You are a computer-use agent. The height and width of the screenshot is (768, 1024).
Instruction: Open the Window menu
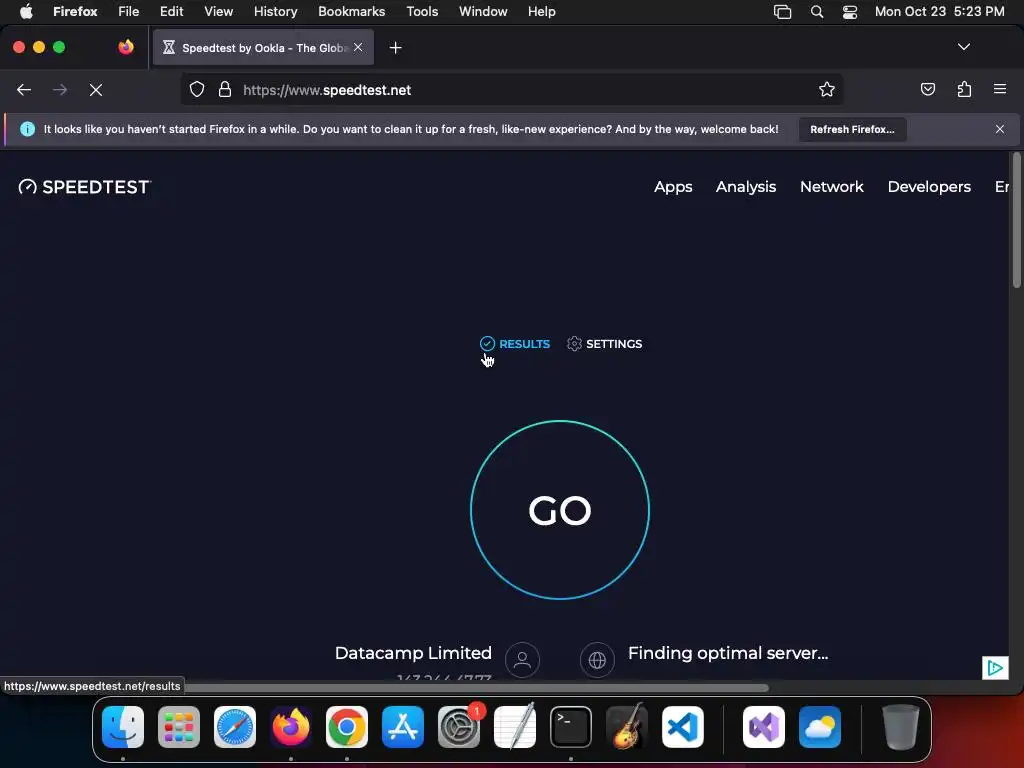pos(483,12)
